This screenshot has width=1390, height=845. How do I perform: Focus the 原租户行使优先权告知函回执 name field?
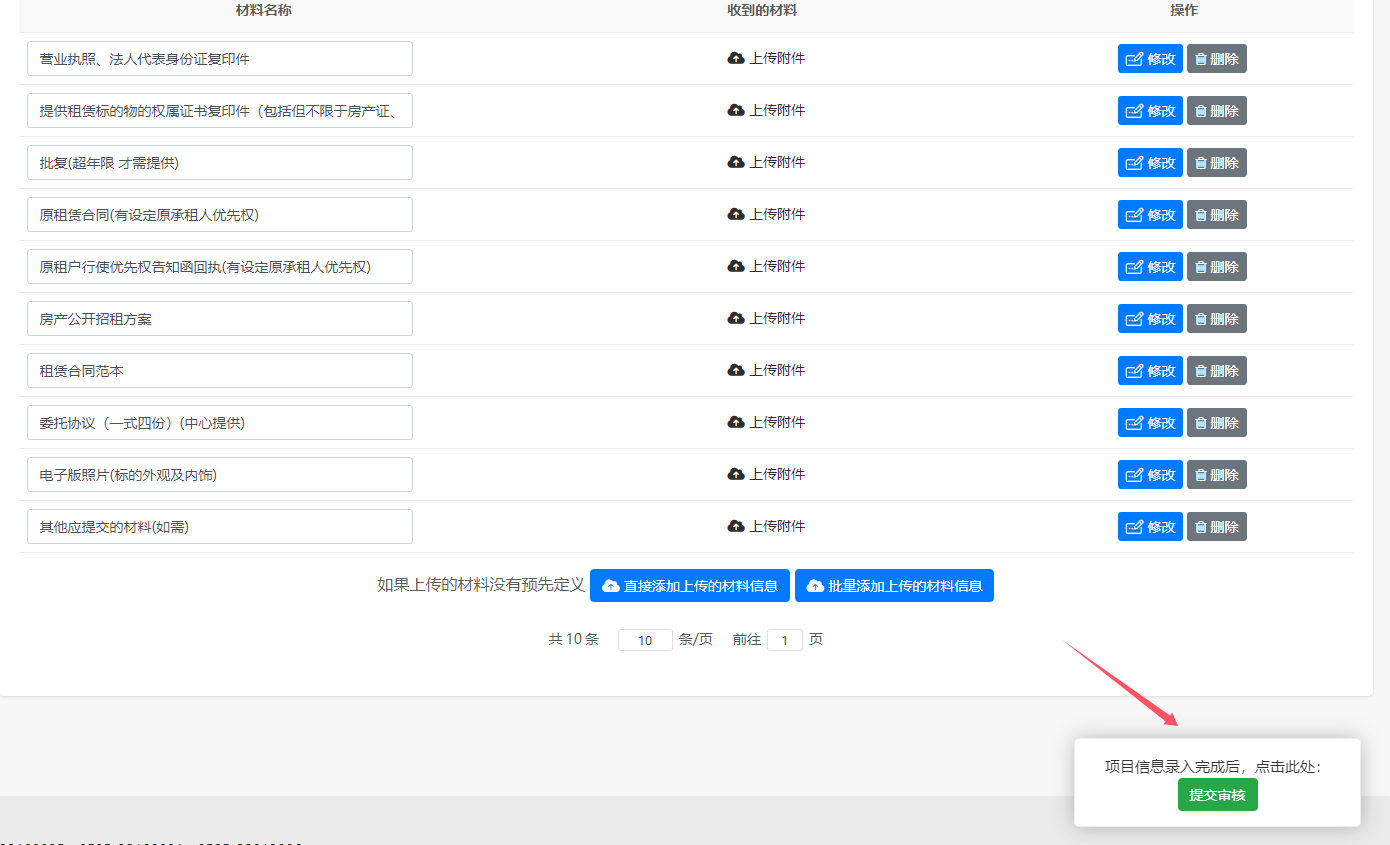tap(220, 267)
